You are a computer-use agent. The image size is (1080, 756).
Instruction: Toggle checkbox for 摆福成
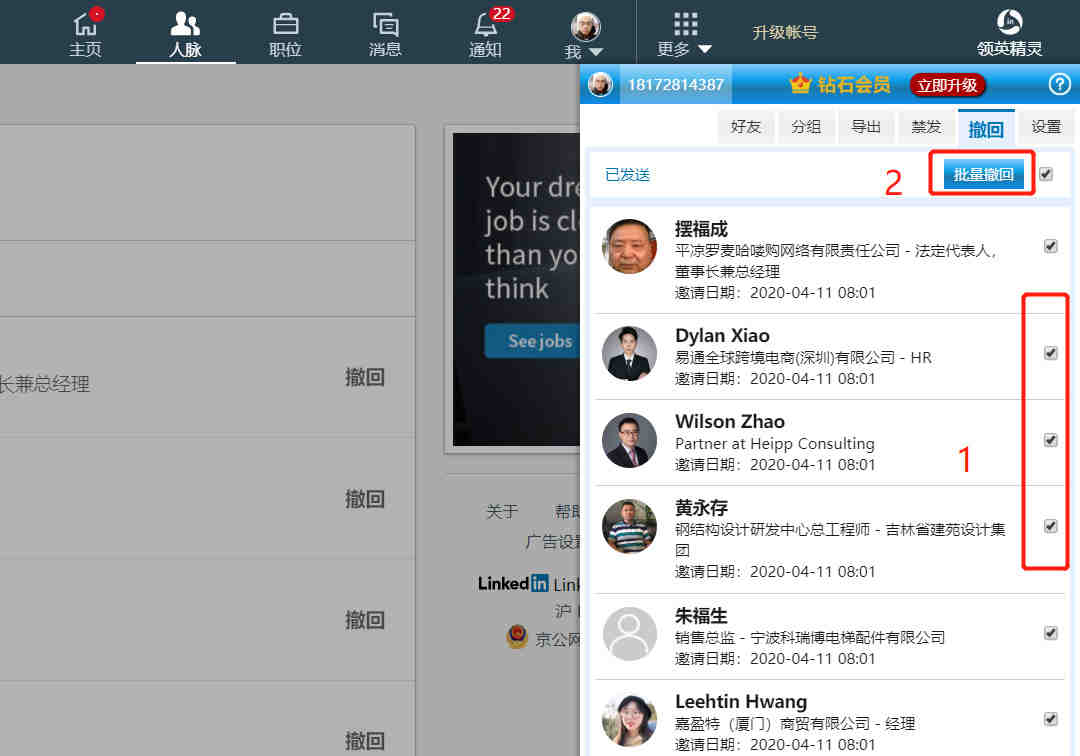coord(1050,246)
